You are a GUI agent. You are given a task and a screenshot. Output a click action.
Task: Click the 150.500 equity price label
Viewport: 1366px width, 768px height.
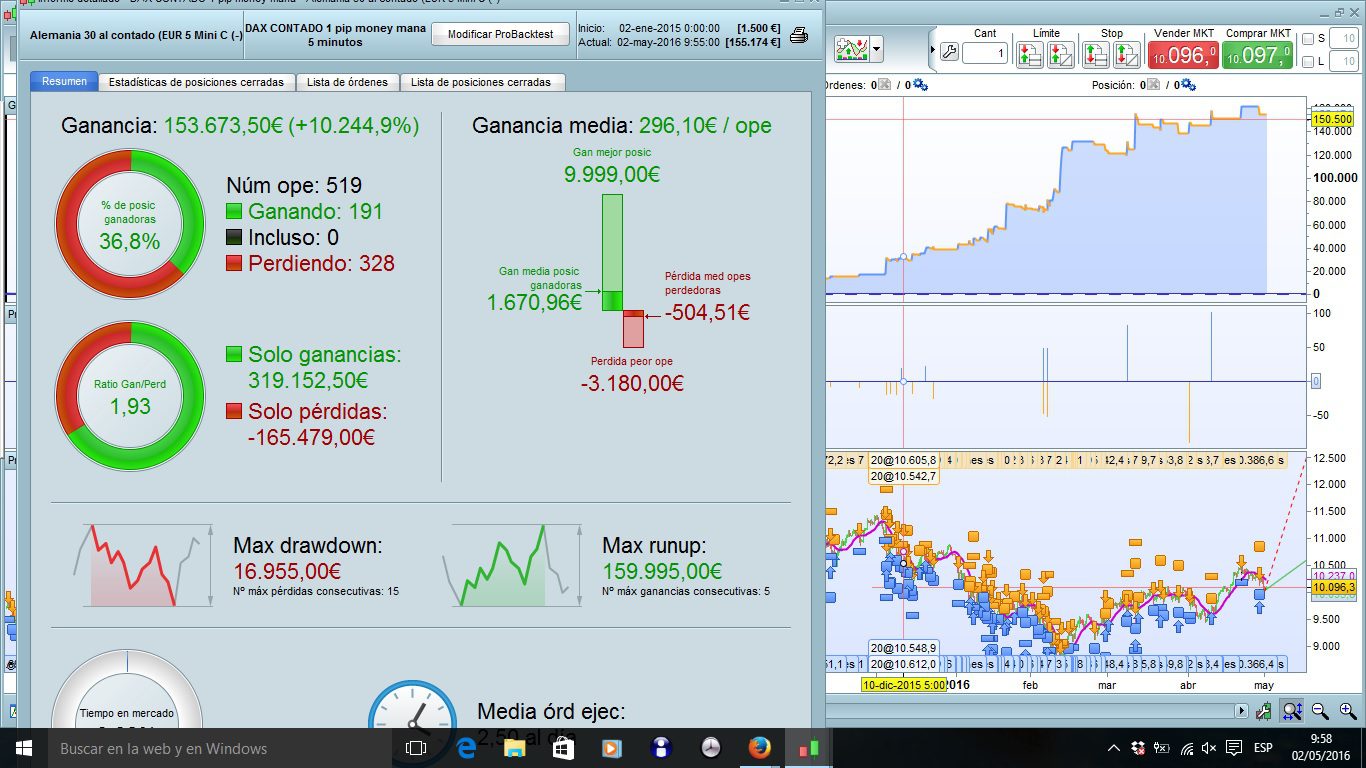tap(1332, 119)
